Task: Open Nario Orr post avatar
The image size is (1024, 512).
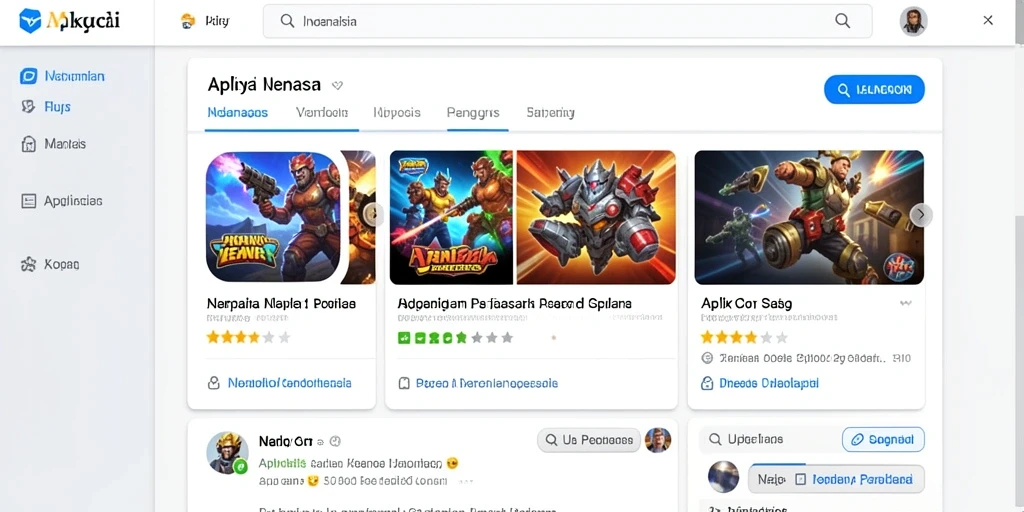Action: tap(227, 452)
